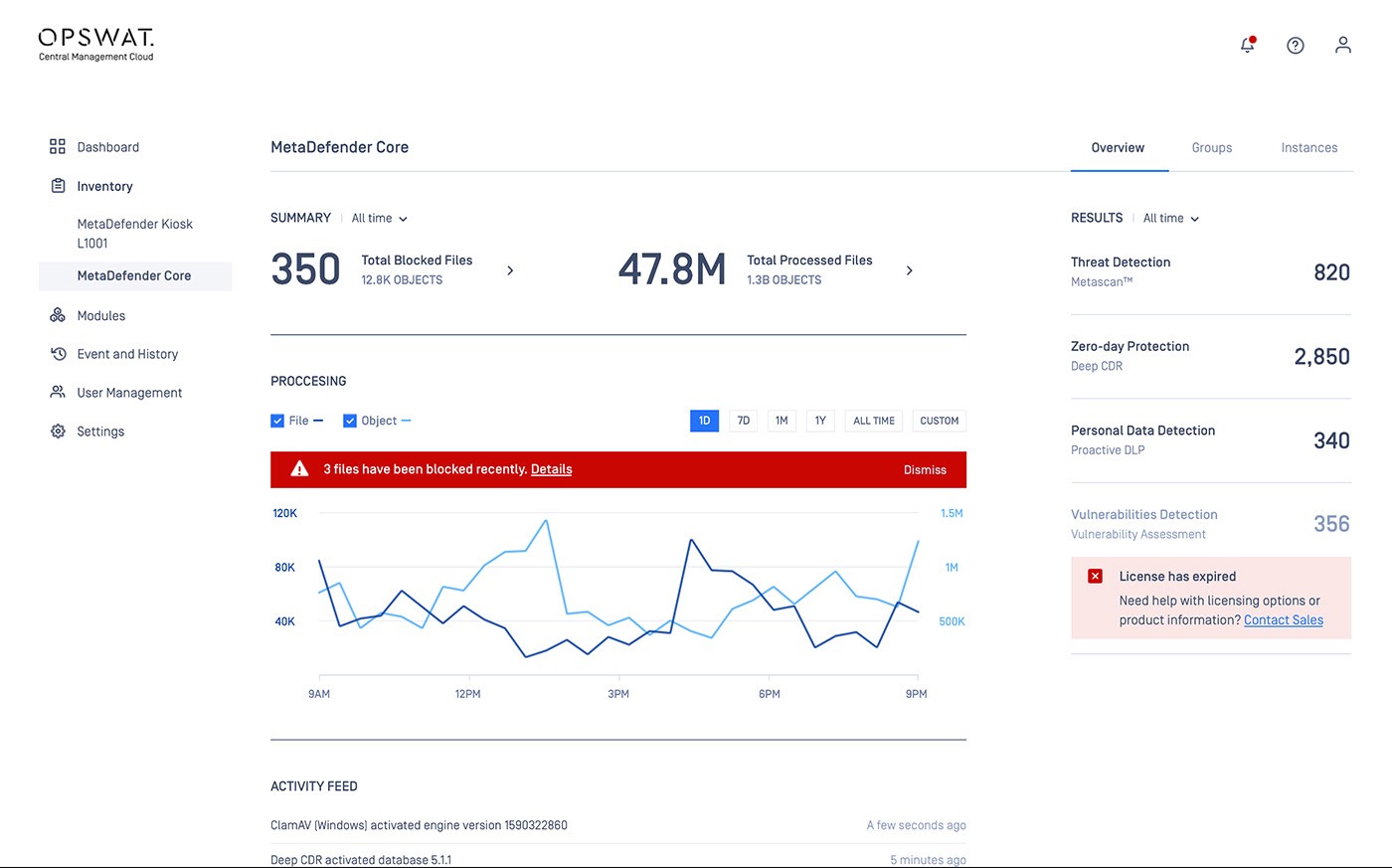The width and height of the screenshot is (1392, 868).
Task: Open the Results All time dropdown
Action: point(1171,219)
